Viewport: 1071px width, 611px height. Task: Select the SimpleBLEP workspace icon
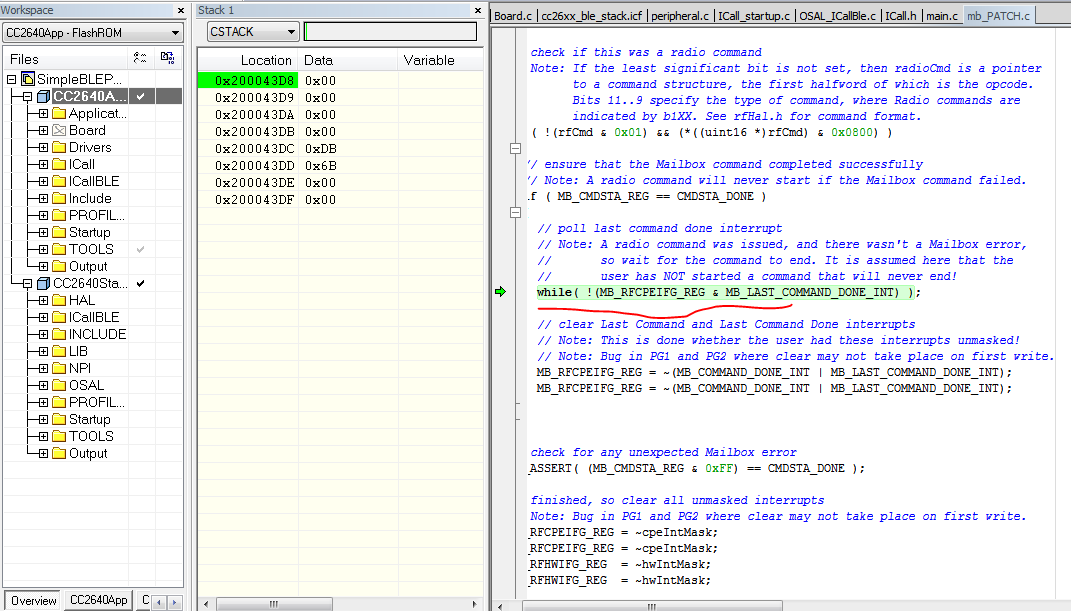coord(28,79)
